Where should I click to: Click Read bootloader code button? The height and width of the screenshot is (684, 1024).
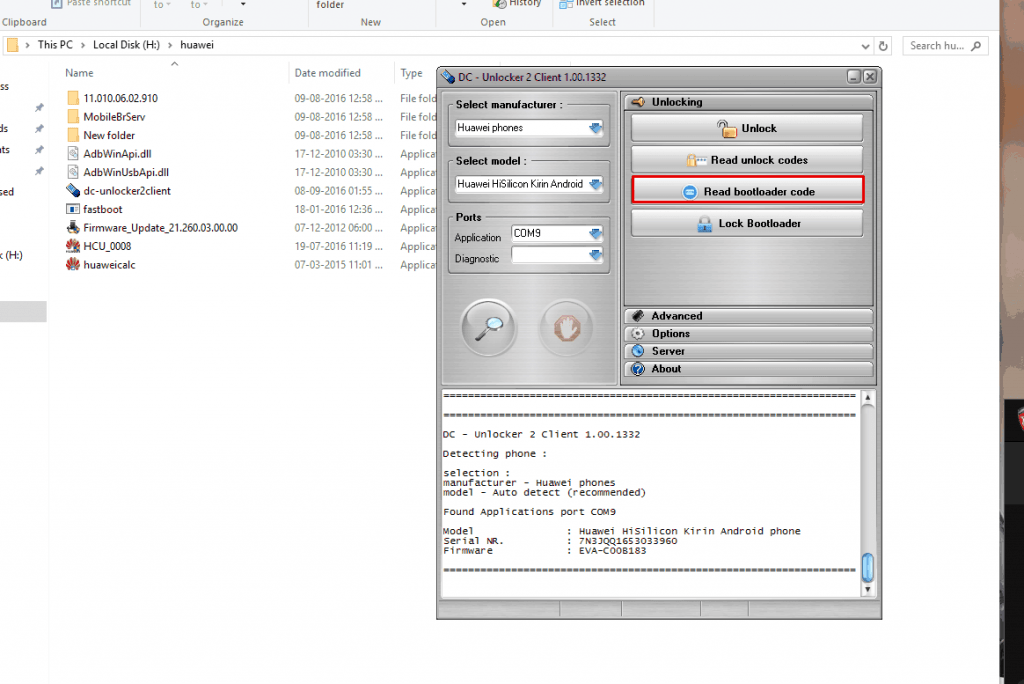click(747, 191)
